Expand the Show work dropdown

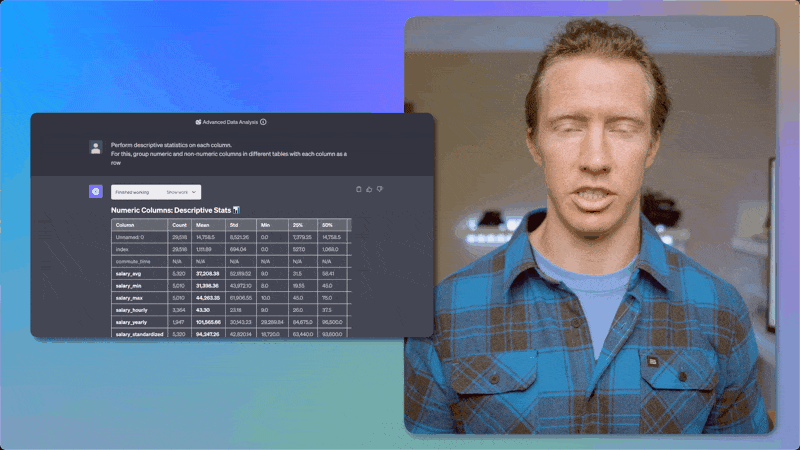[181, 192]
